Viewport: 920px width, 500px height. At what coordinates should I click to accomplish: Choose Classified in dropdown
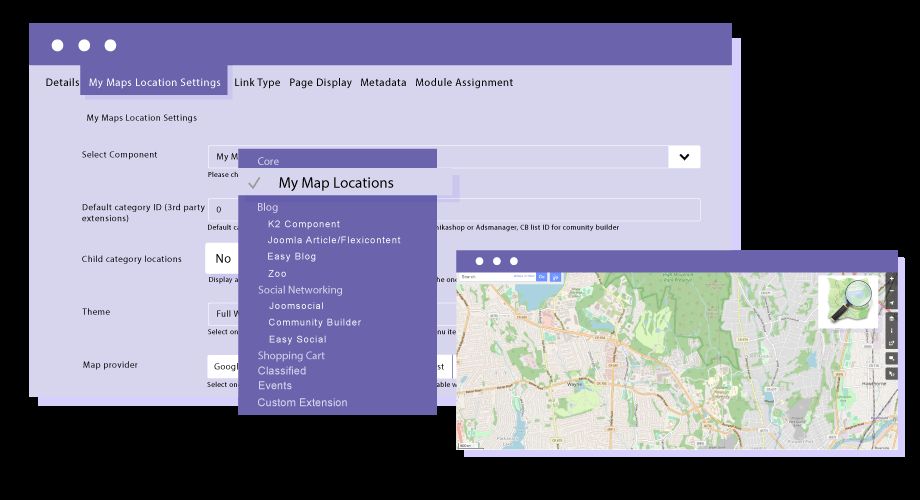tap(282, 371)
